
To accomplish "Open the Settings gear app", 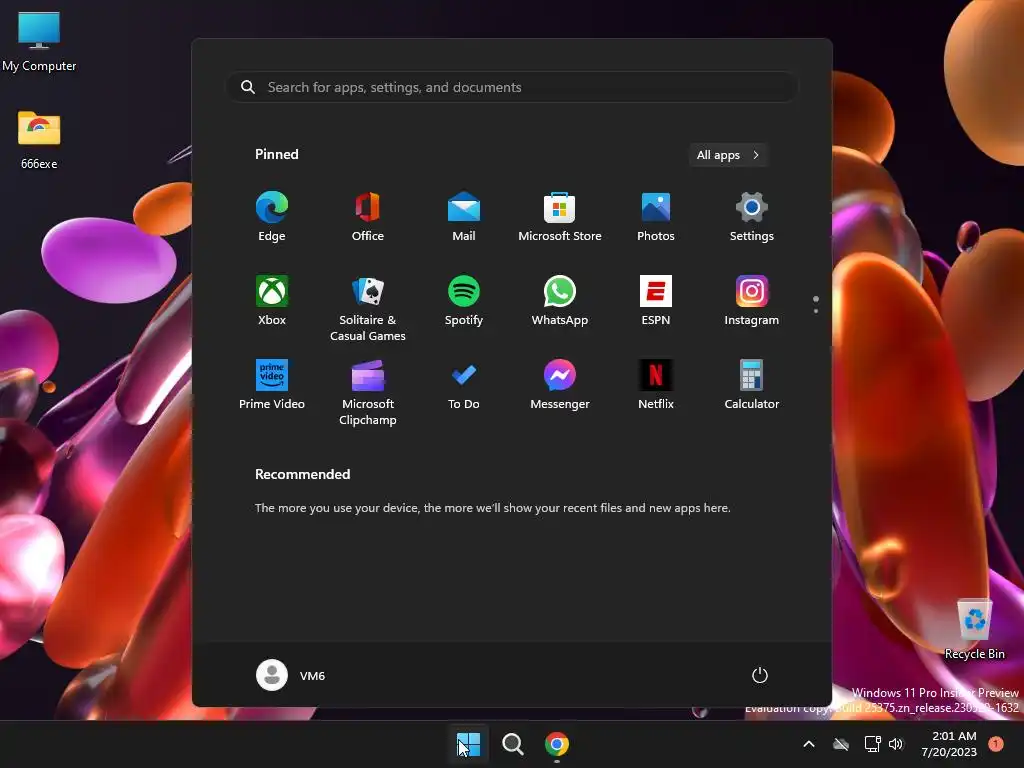I will point(752,217).
